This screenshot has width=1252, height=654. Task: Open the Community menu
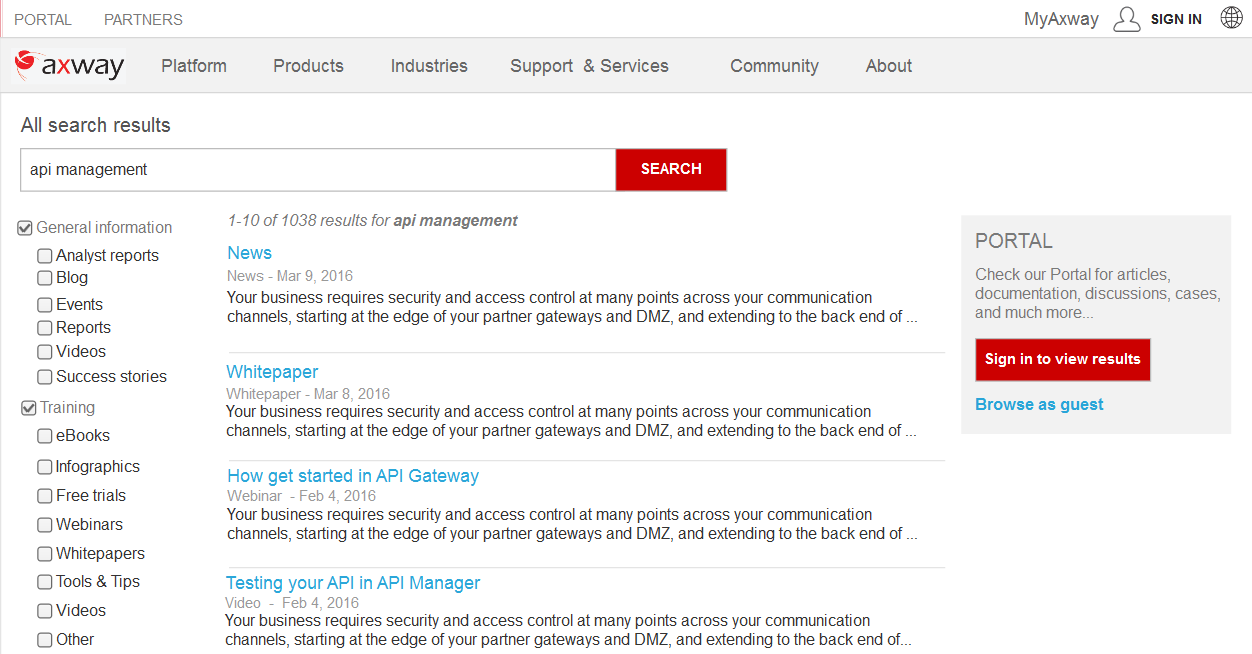point(774,66)
